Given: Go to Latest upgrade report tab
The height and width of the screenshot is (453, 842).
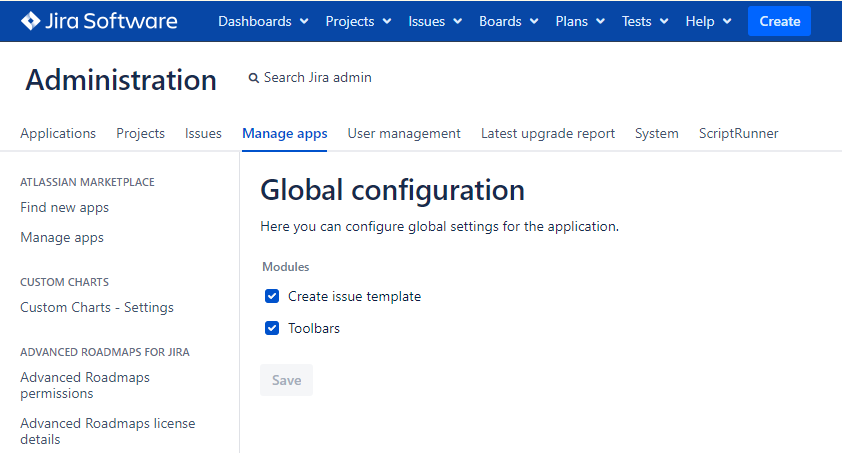Looking at the screenshot, I should [x=547, y=133].
